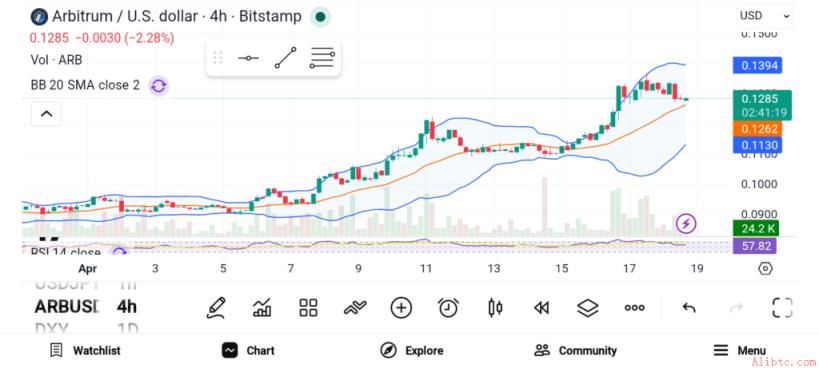
Task: Change the chart type candlestick icon
Action: point(495,307)
